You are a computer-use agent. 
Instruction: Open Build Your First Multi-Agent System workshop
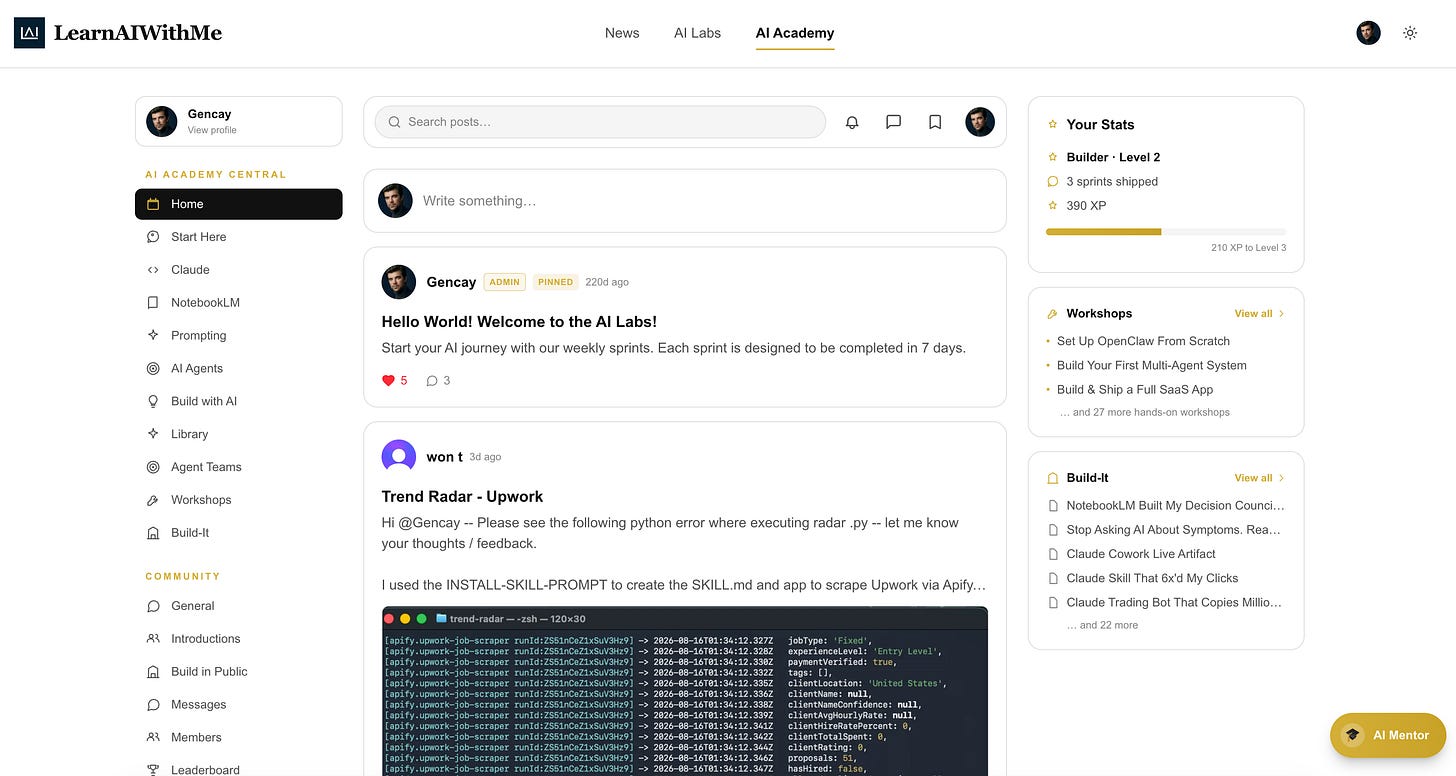(x=1152, y=365)
